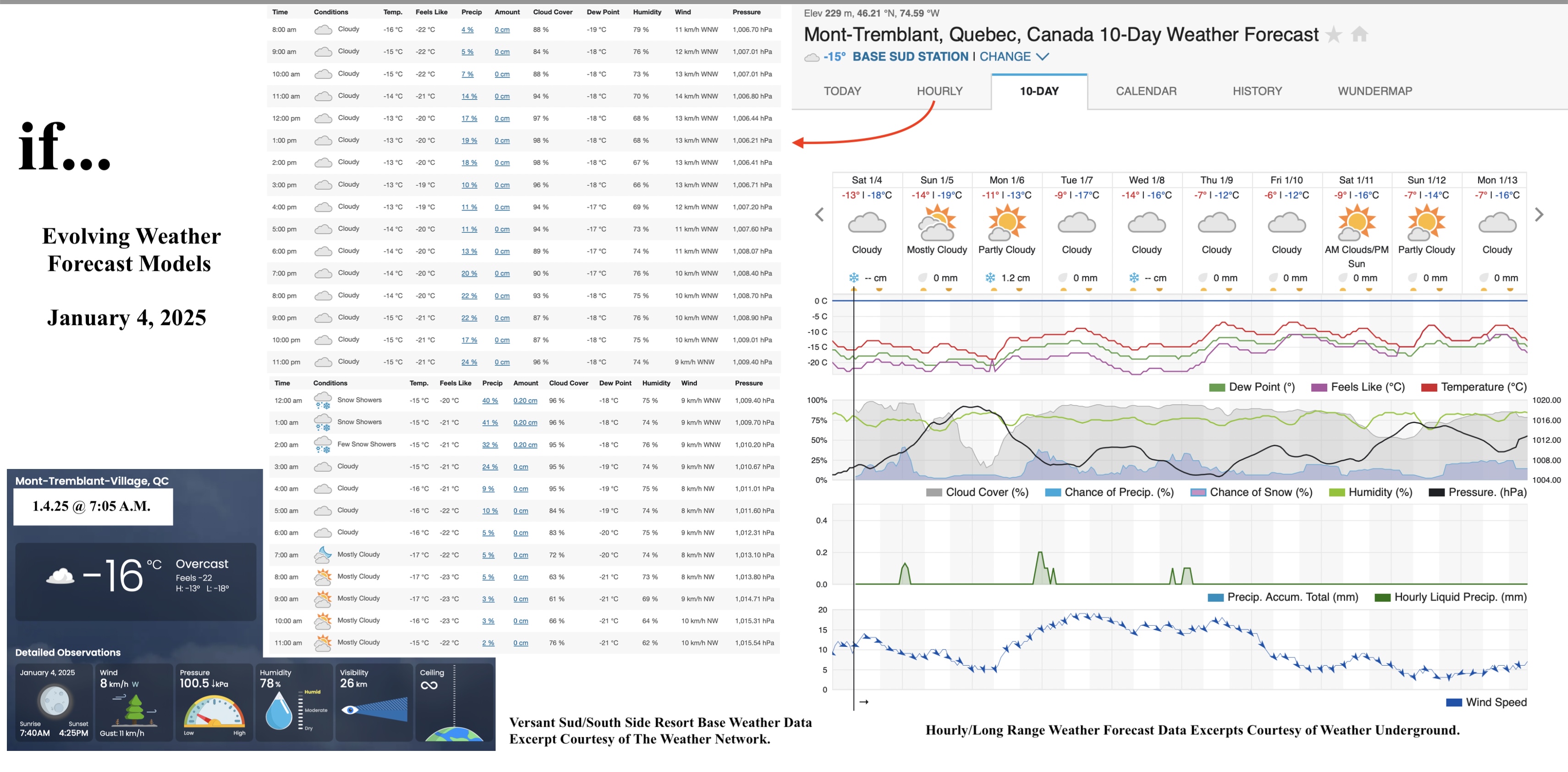Select the Sat 1/4 cloudy icon
This screenshot has height=772, width=1568.
tap(867, 222)
